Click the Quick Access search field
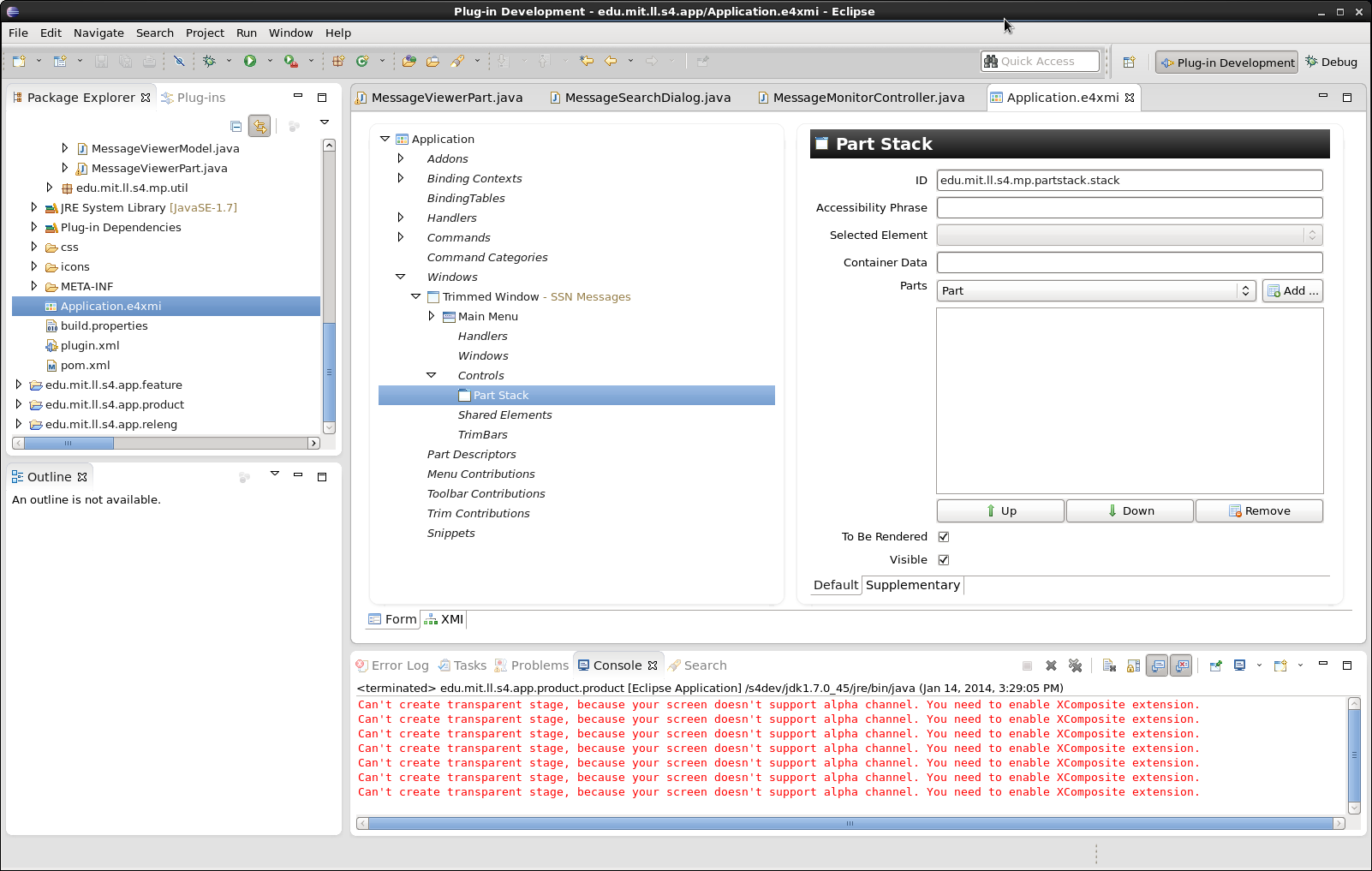 point(1040,61)
